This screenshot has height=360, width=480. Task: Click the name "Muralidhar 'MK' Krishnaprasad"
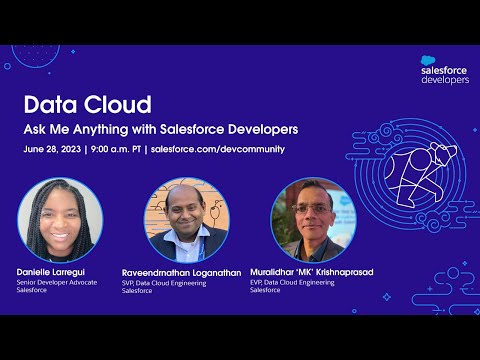(x=312, y=272)
